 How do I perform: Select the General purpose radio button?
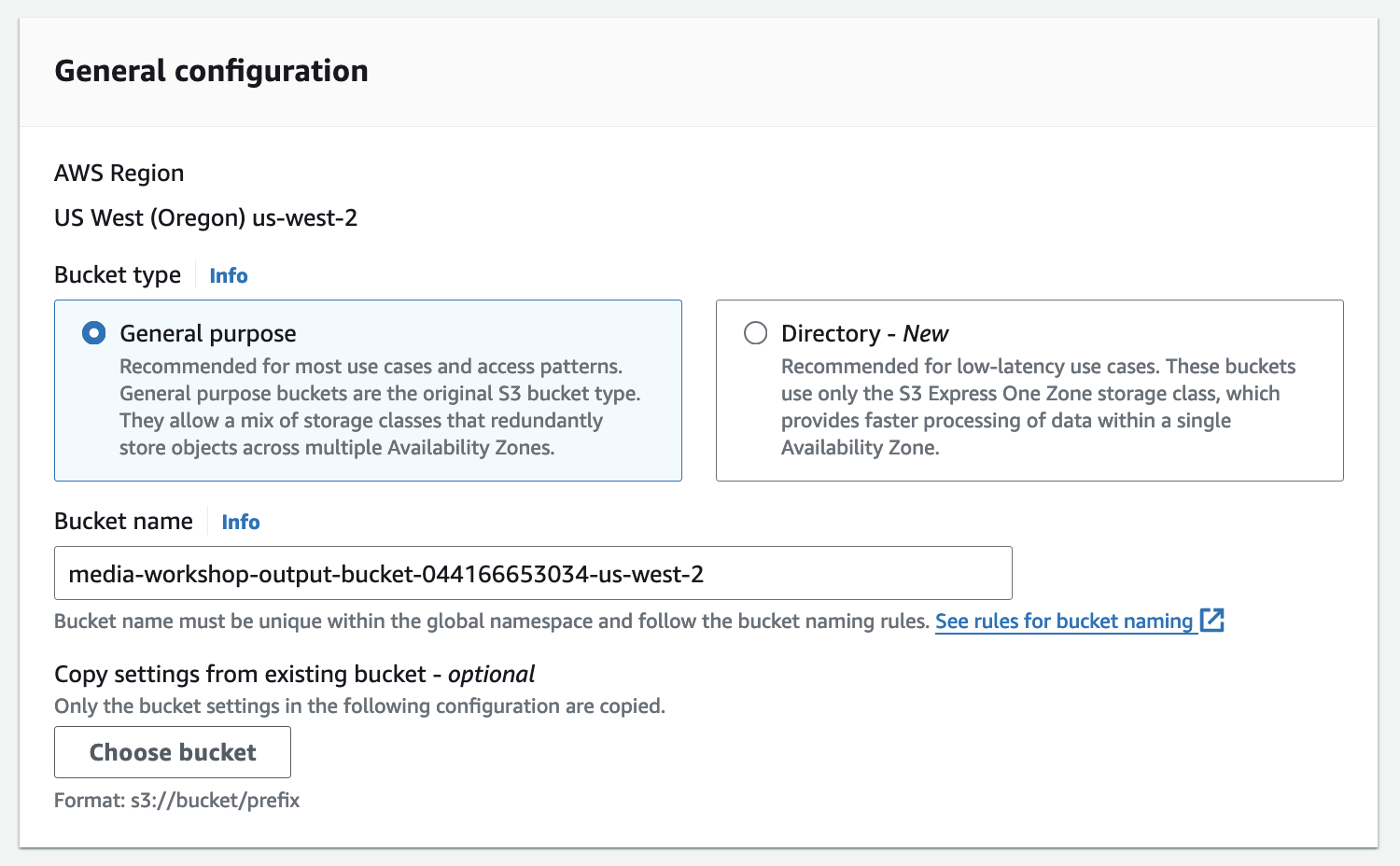(94, 333)
